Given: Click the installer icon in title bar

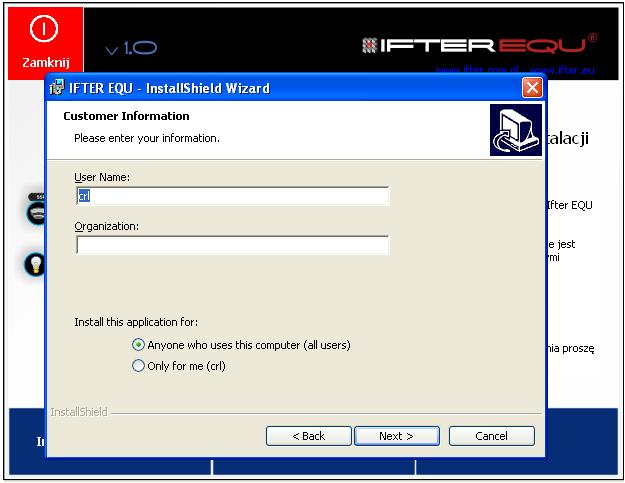Looking at the screenshot, I should point(57,87).
